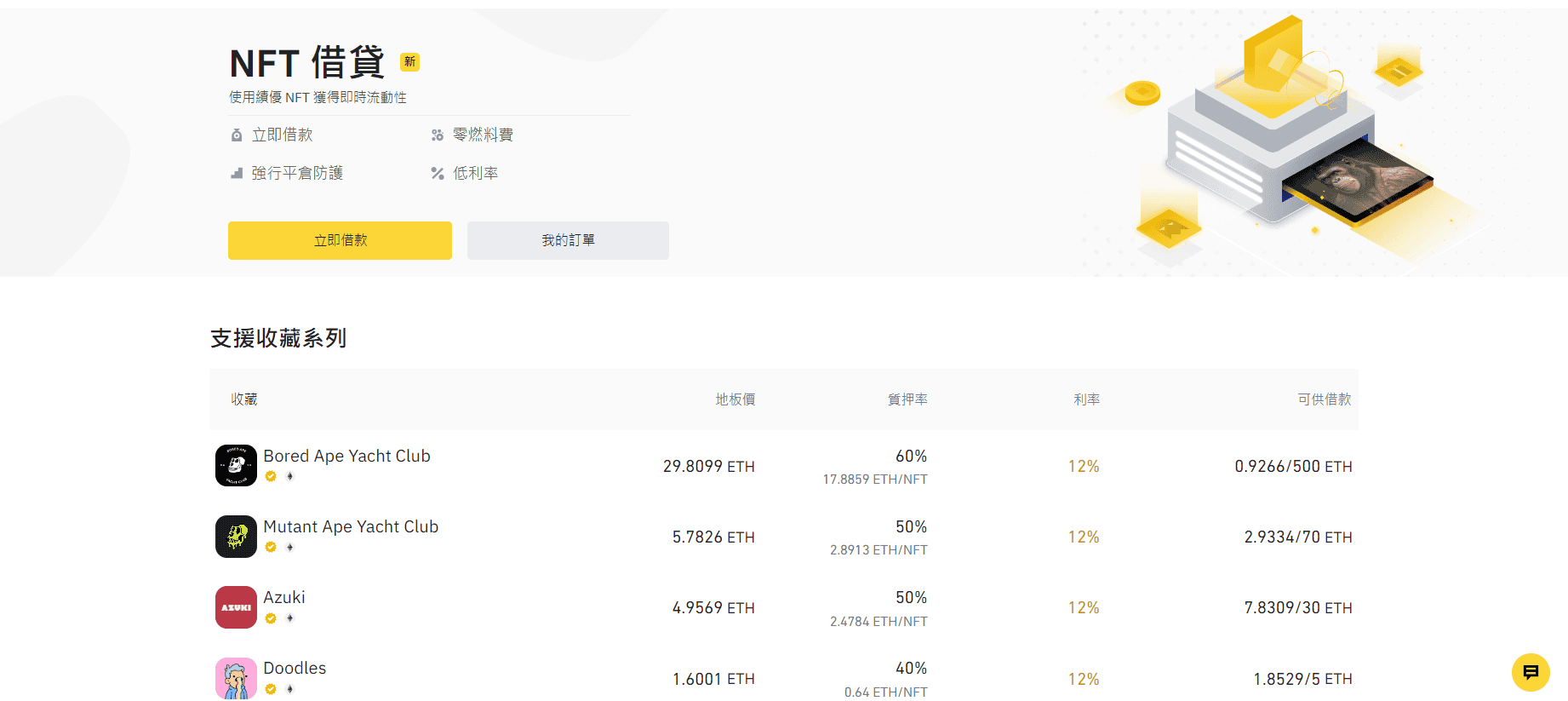Select Bored Ape Yacht Club collection name
This screenshot has height=701, width=1568.
346,456
